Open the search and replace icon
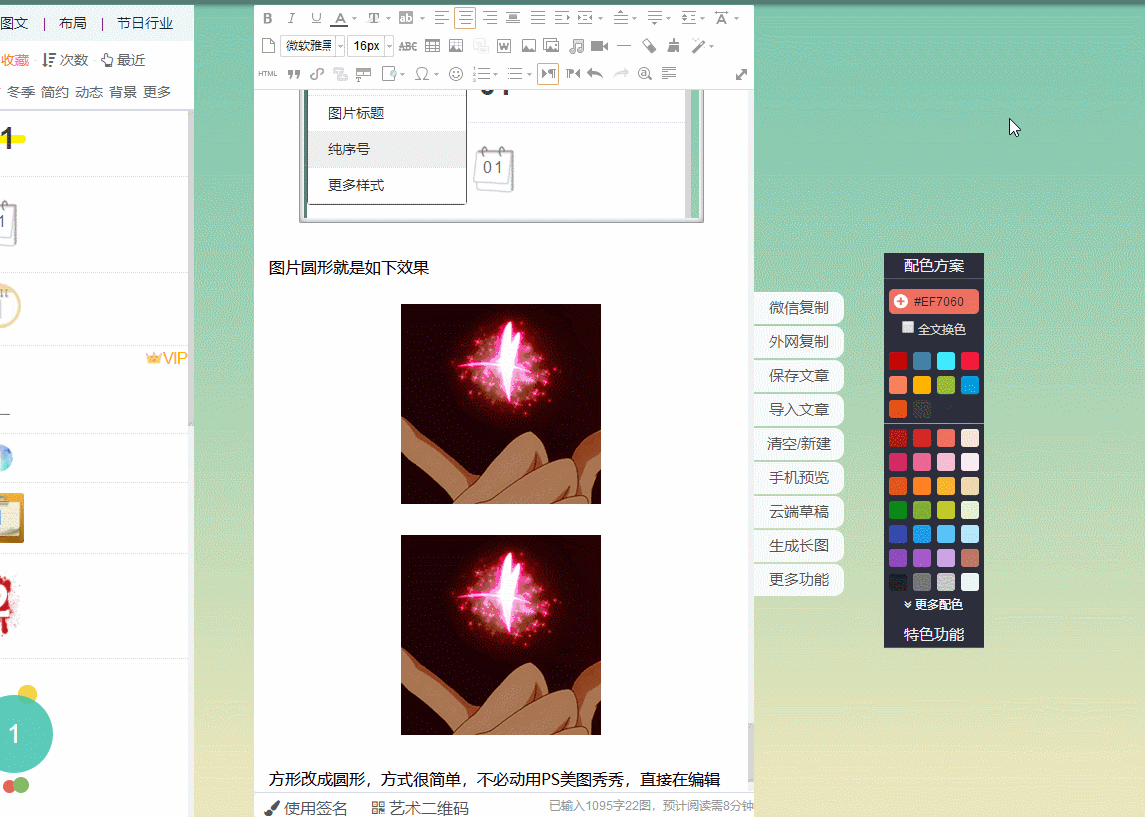 (644, 74)
